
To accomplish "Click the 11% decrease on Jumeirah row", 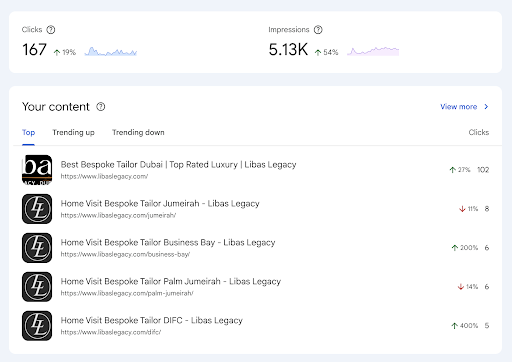I will (x=468, y=209).
